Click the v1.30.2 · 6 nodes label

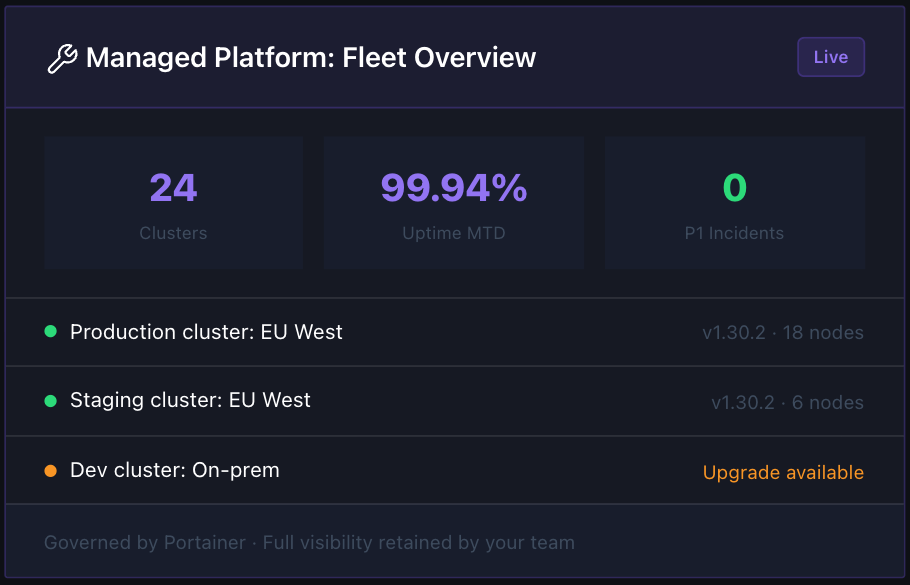coord(788,402)
